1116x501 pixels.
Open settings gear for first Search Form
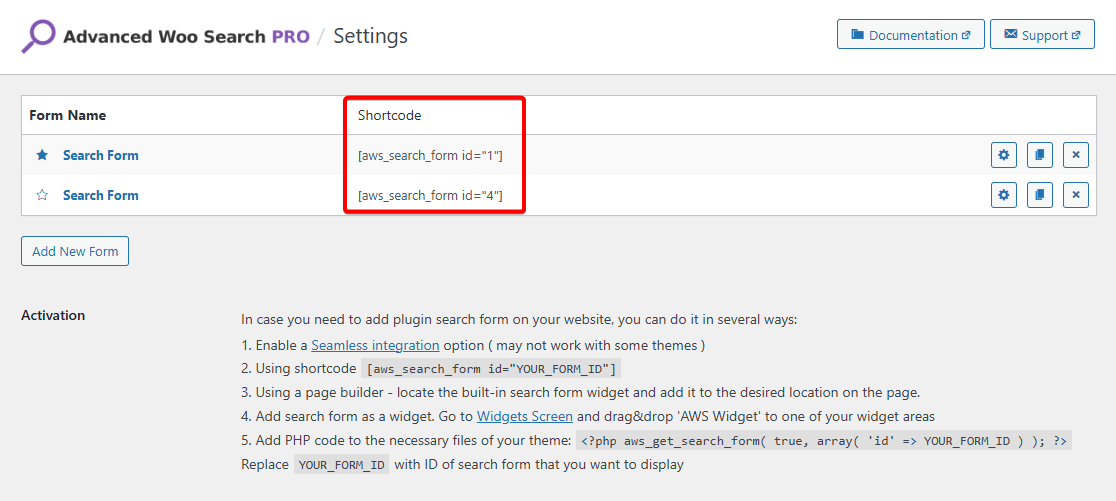(1004, 155)
